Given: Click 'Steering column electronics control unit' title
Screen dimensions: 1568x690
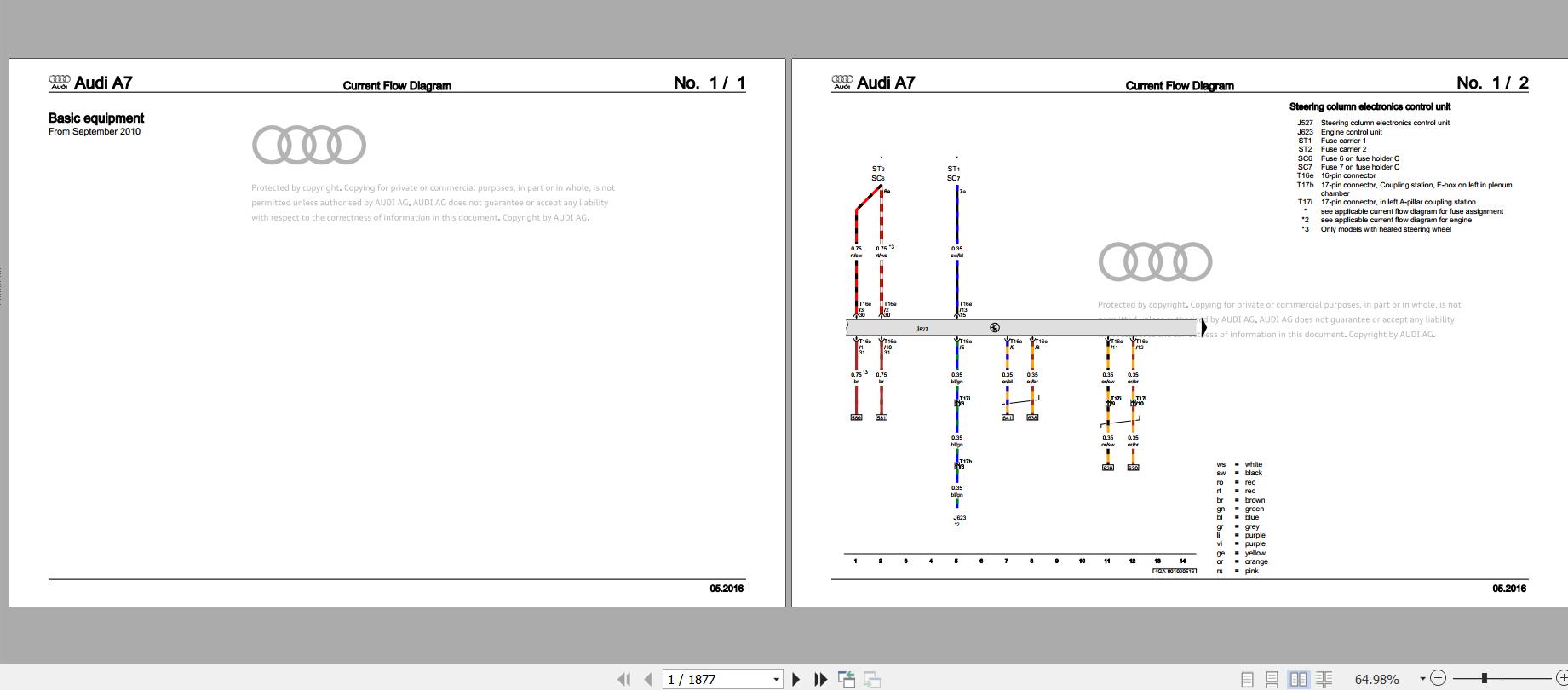Looking at the screenshot, I should (1370, 106).
